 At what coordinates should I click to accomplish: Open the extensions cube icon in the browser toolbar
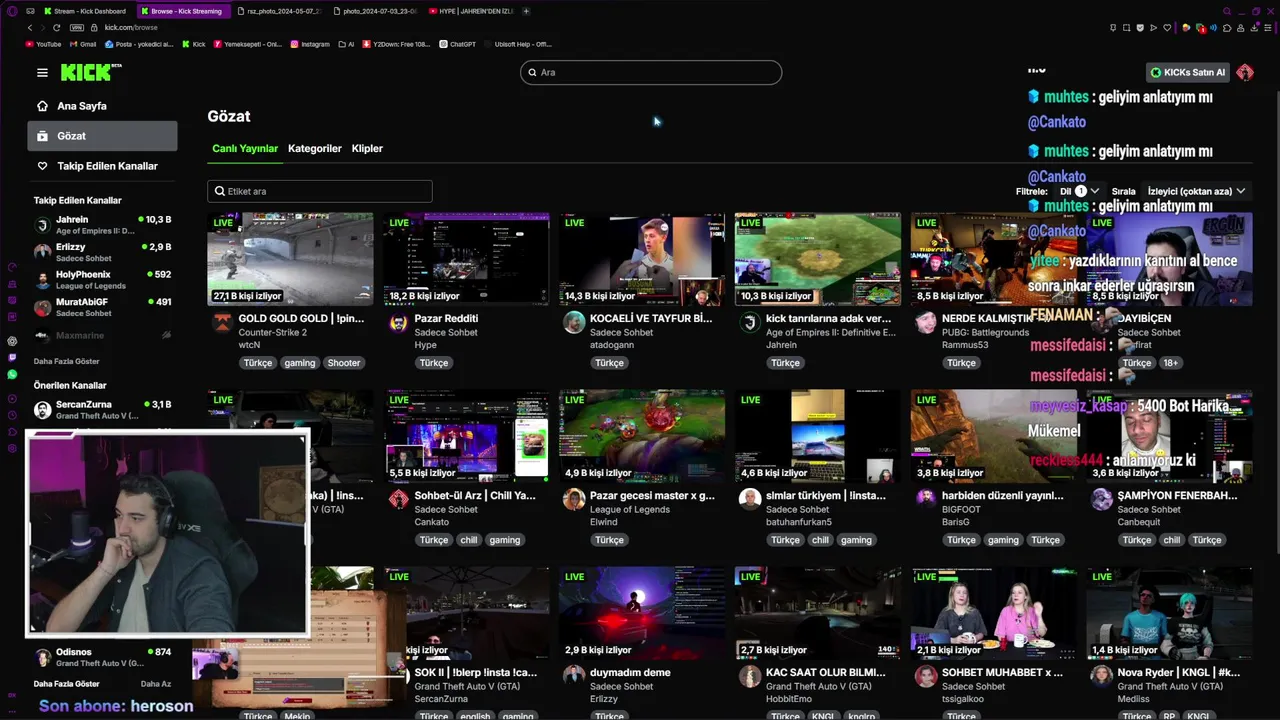pyautogui.click(x=1227, y=28)
